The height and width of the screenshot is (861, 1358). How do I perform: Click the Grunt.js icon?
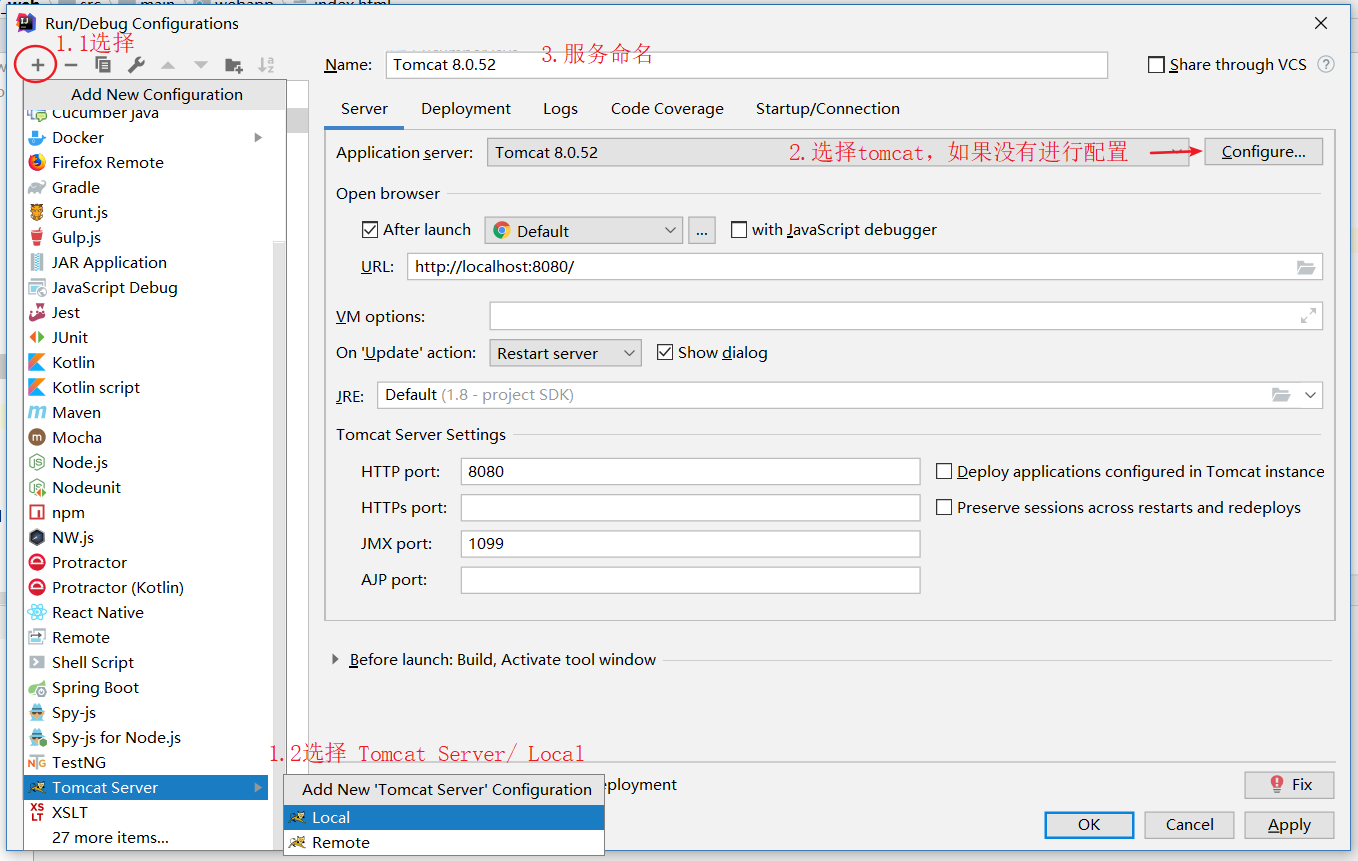(37, 212)
